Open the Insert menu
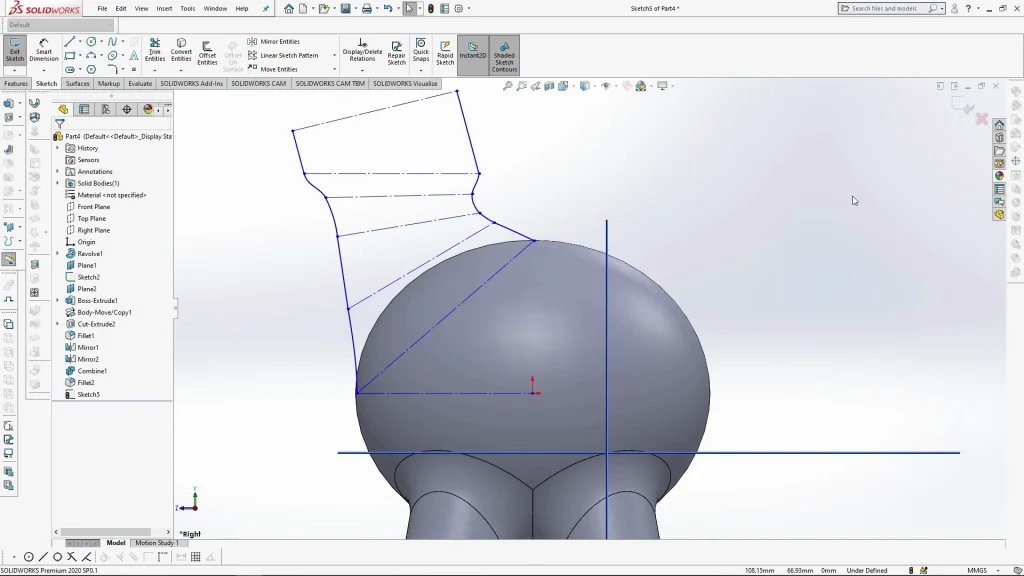Screen dimensions: 1024x576 tap(164, 8)
